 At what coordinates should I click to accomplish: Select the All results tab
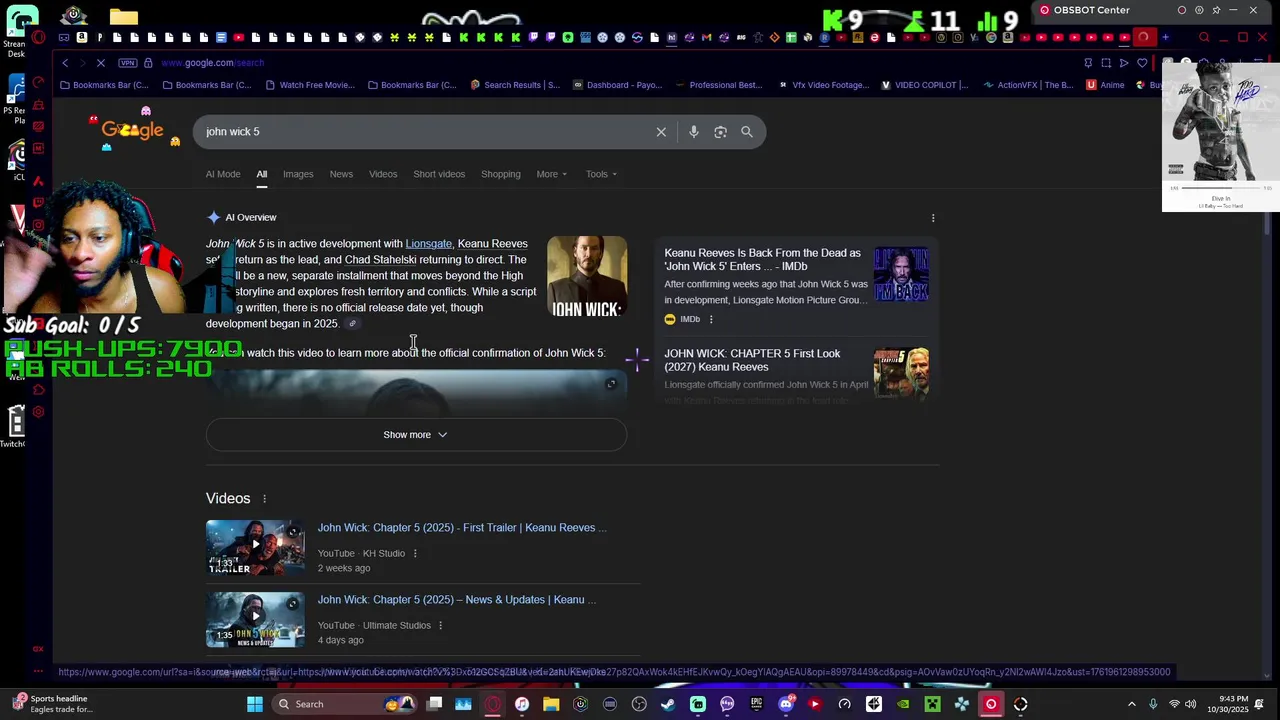[x=261, y=174]
